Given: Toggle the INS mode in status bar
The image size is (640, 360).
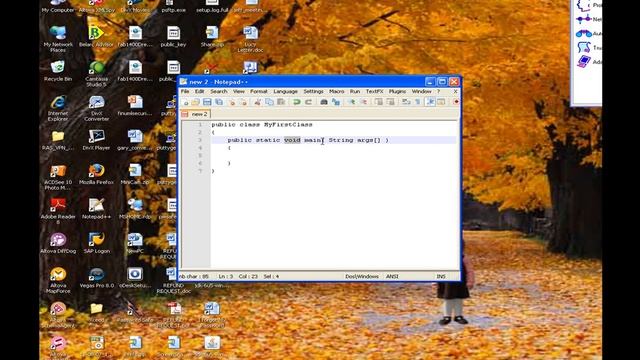Looking at the screenshot, I should click(441, 276).
